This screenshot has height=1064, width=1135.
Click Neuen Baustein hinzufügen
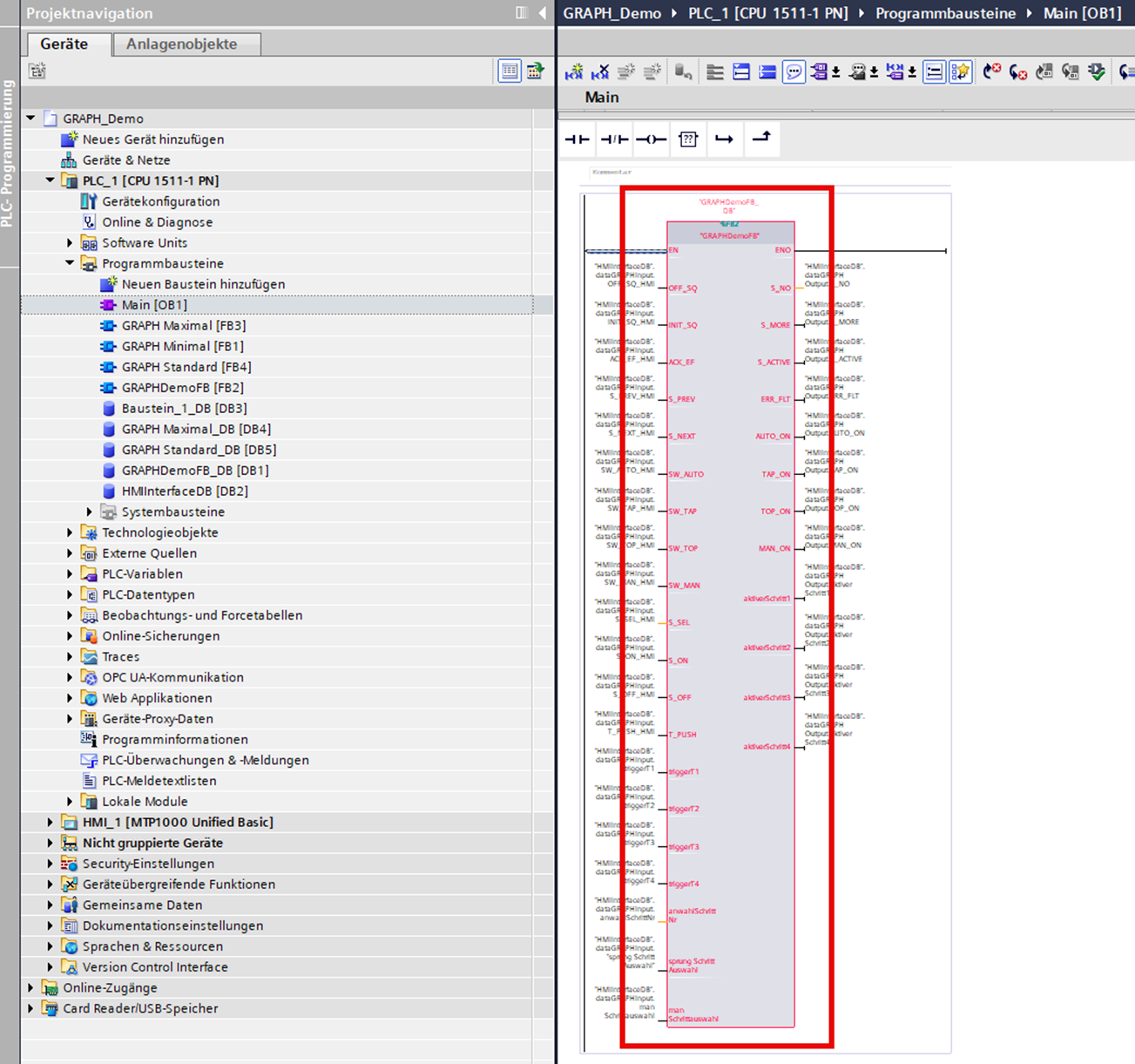click(203, 284)
